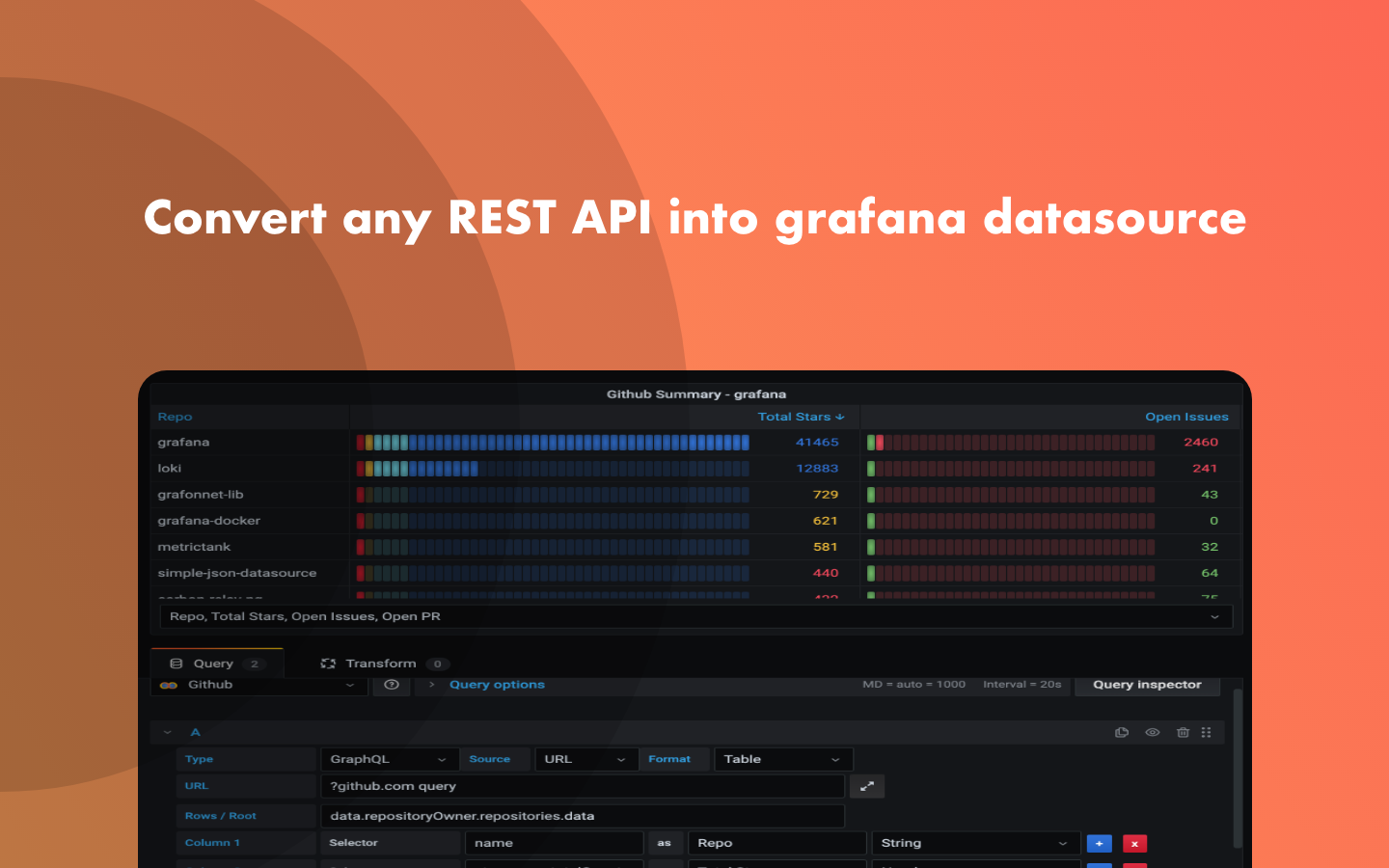Open the URL source dropdown
Image resolution: width=1389 pixels, height=868 pixels.
click(585, 759)
